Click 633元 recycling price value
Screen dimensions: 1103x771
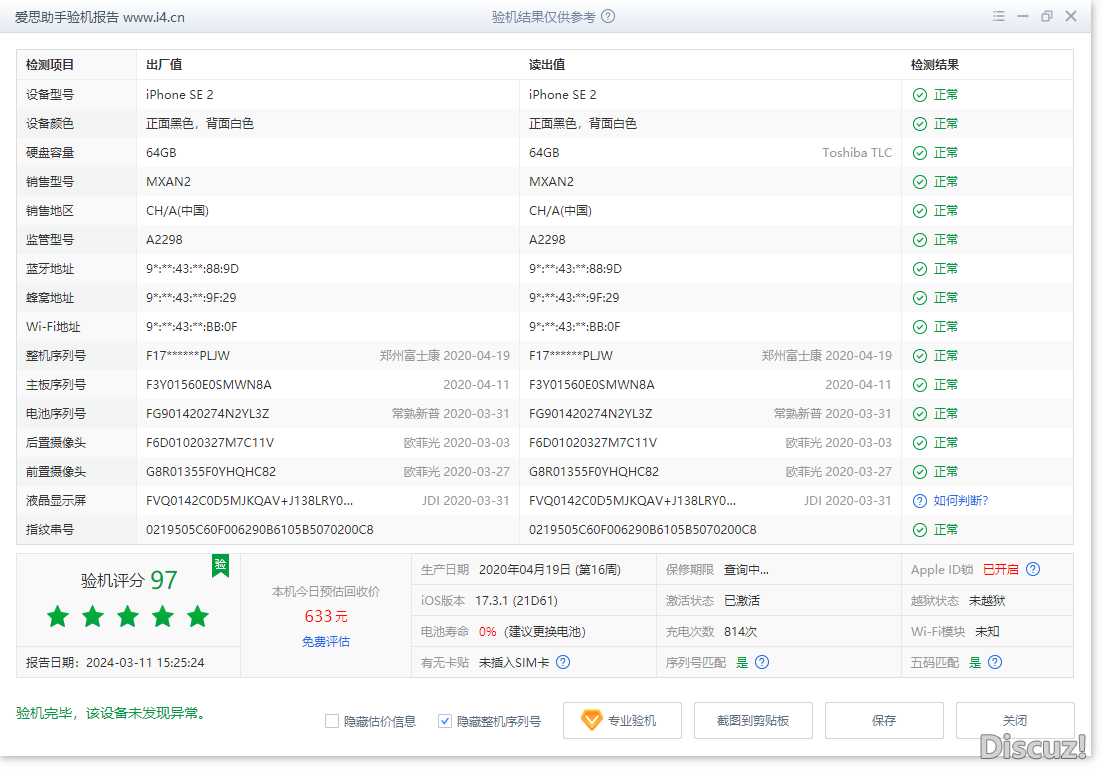326,616
